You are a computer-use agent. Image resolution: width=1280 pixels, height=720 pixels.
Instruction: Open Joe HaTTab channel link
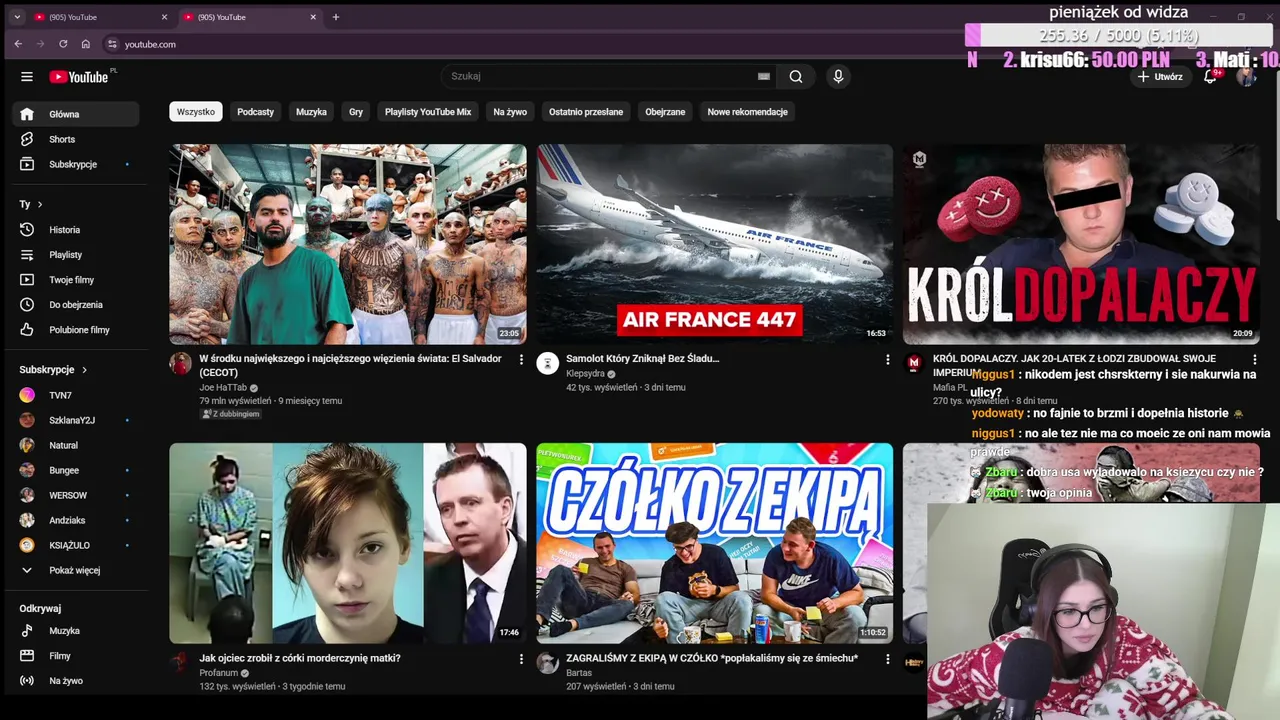[221, 388]
